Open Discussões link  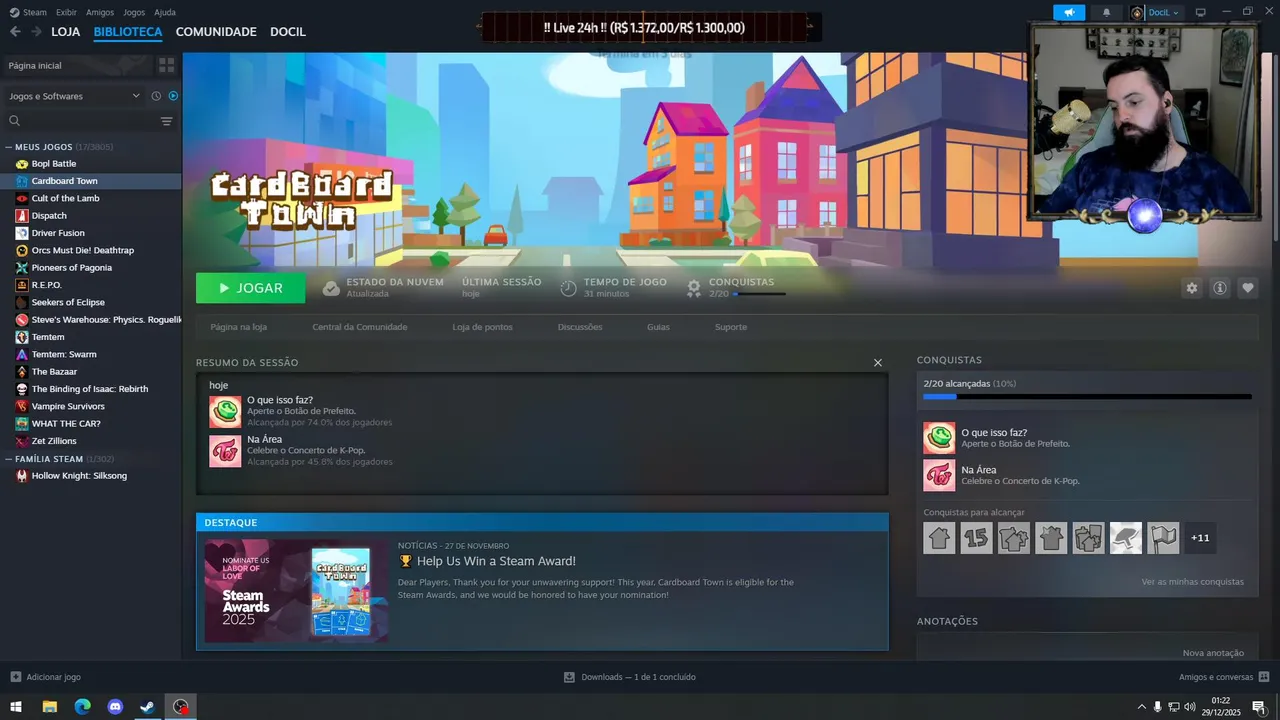[x=580, y=327]
